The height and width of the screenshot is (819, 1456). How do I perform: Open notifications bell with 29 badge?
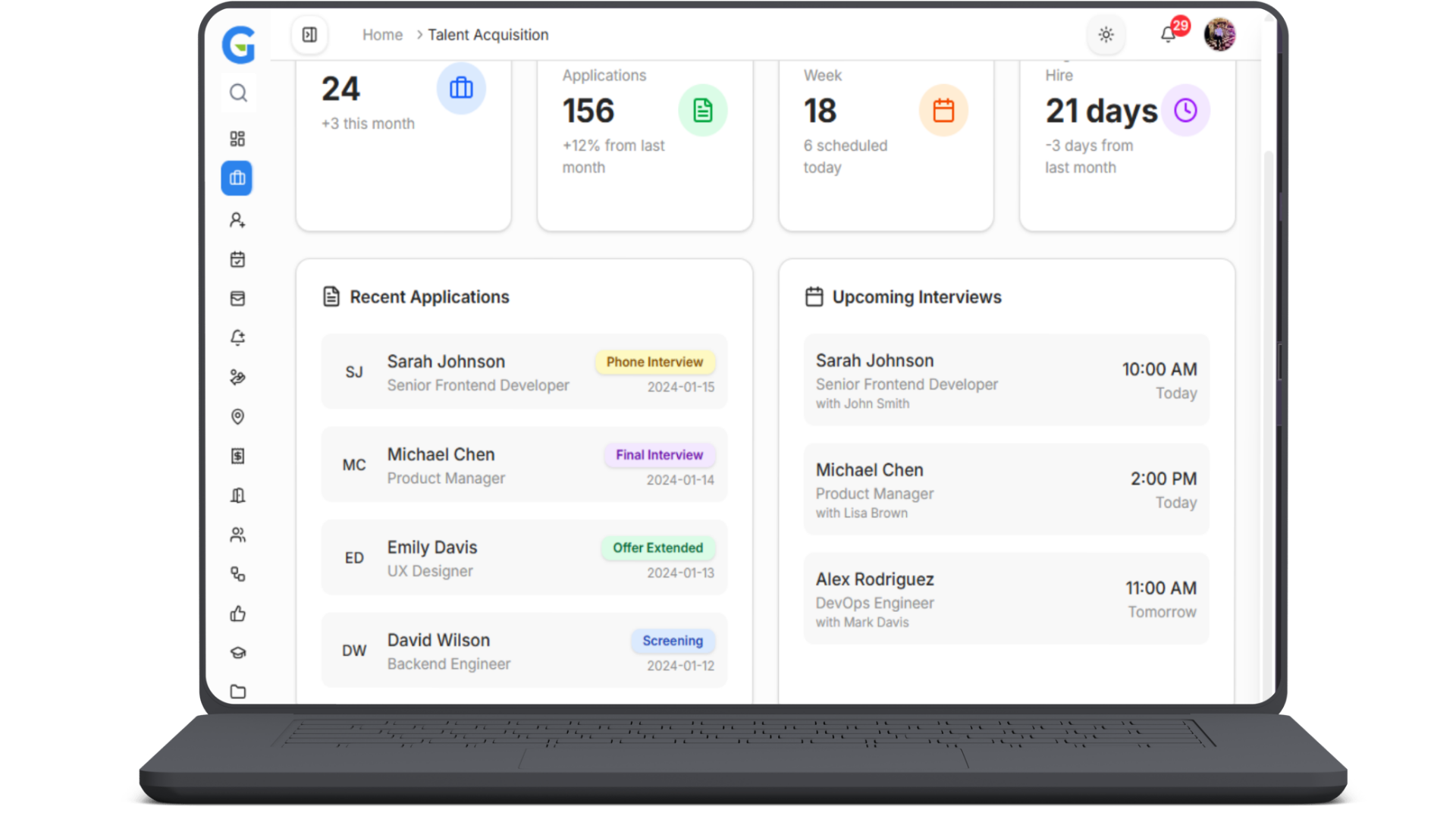(1169, 35)
